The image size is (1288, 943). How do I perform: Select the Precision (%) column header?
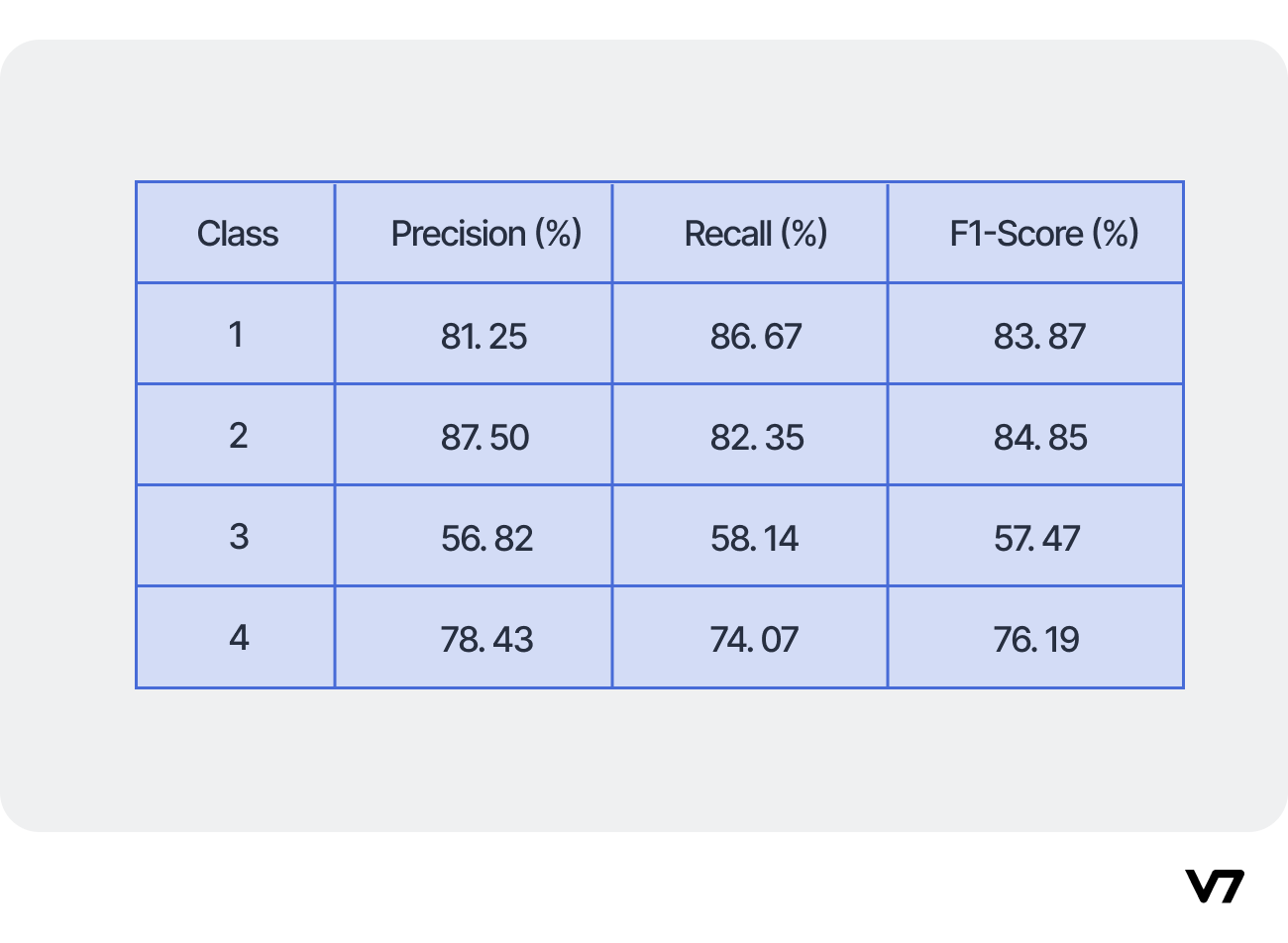click(x=486, y=234)
